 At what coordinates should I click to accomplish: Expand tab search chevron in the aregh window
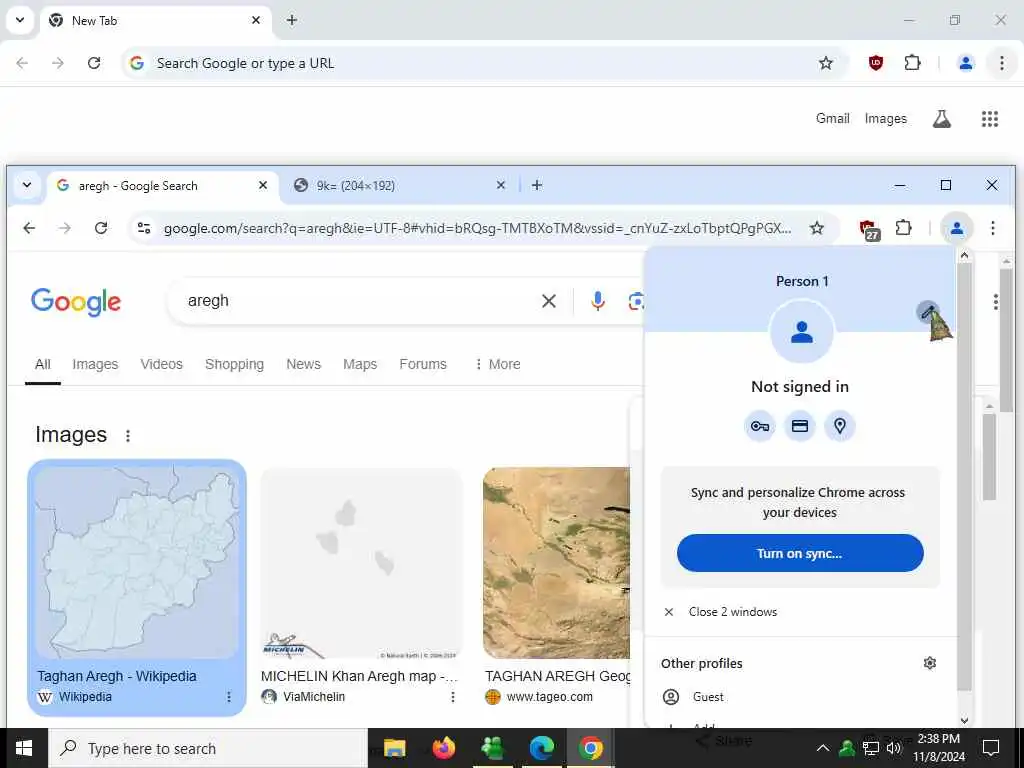[27, 185]
